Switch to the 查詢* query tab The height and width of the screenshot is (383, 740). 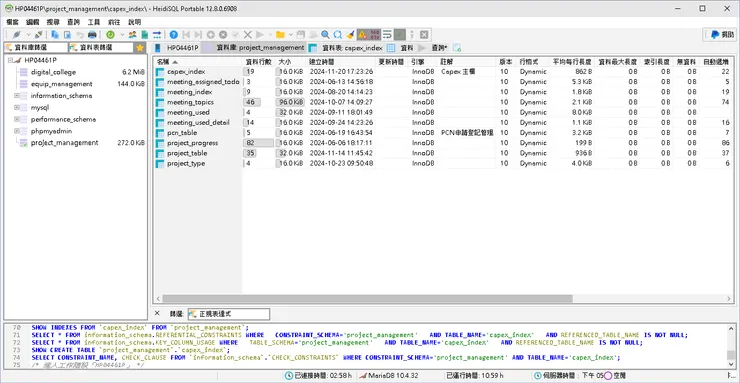pyautogui.click(x=433, y=48)
